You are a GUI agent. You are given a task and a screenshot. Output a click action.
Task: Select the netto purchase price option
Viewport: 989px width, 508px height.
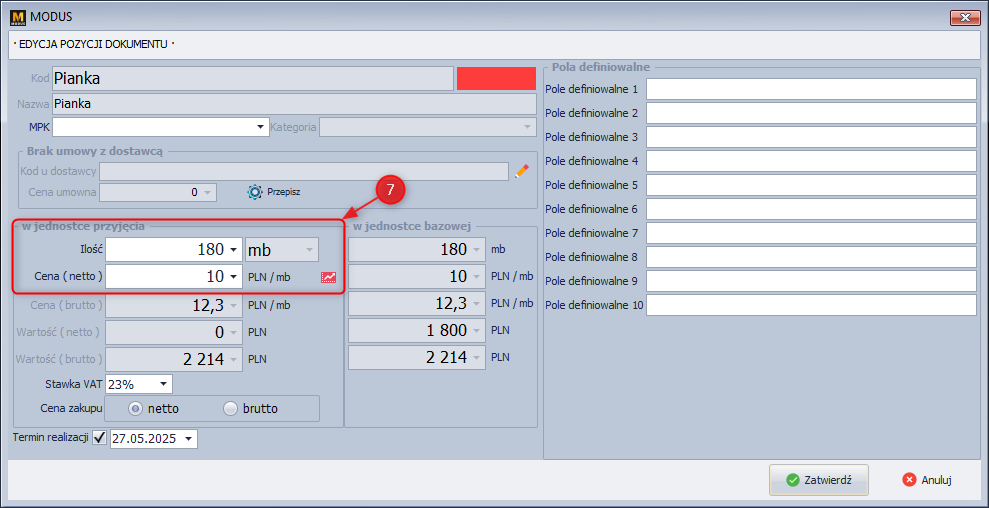[x=136, y=408]
